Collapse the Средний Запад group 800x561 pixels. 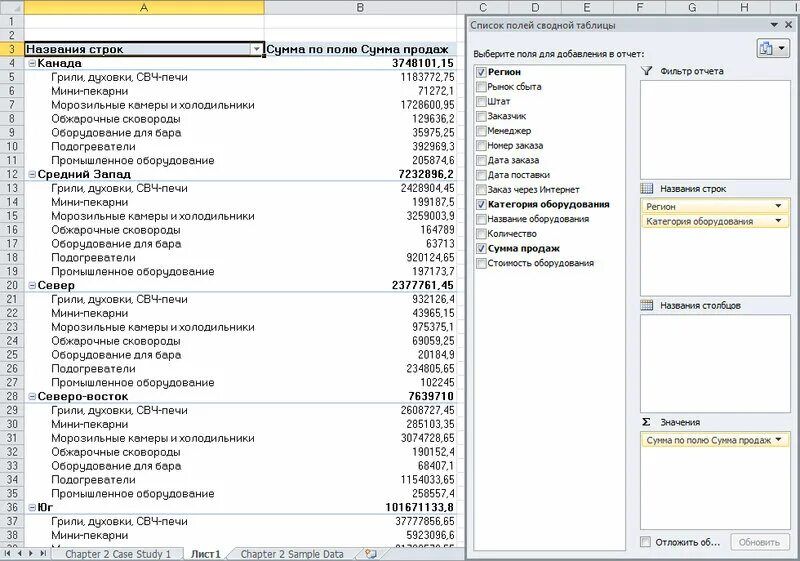(32, 174)
